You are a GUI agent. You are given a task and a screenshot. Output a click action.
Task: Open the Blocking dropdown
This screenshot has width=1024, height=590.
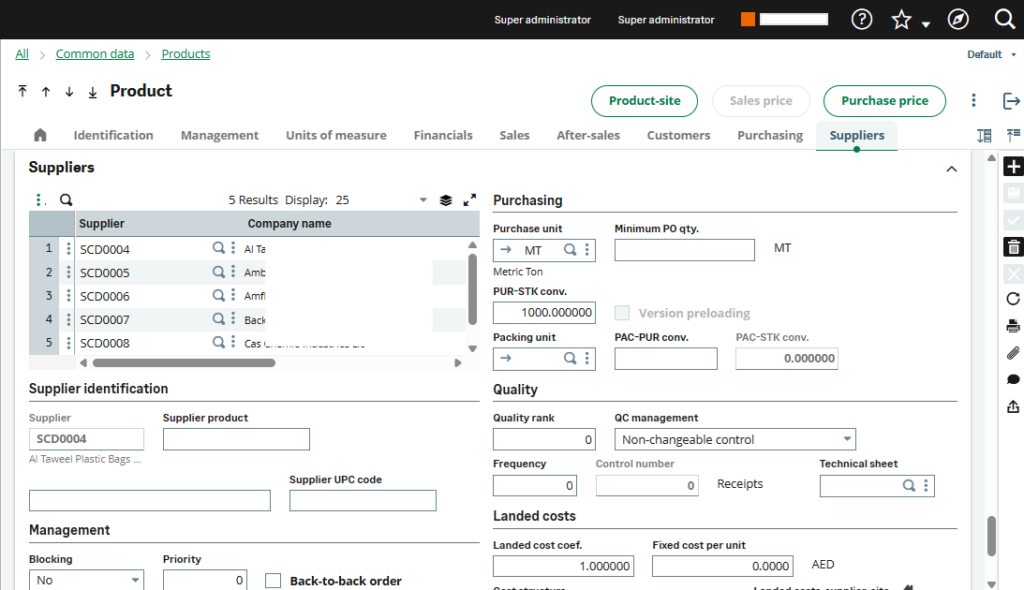pyautogui.click(x=86, y=580)
